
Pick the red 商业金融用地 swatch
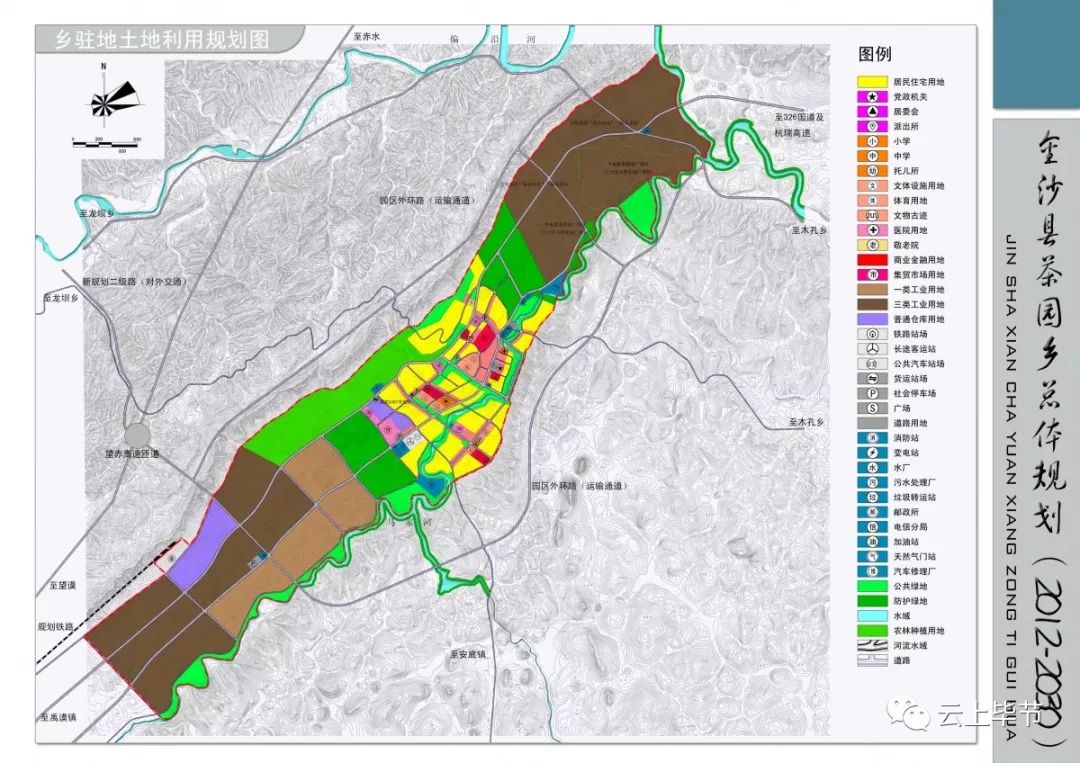(x=872, y=260)
